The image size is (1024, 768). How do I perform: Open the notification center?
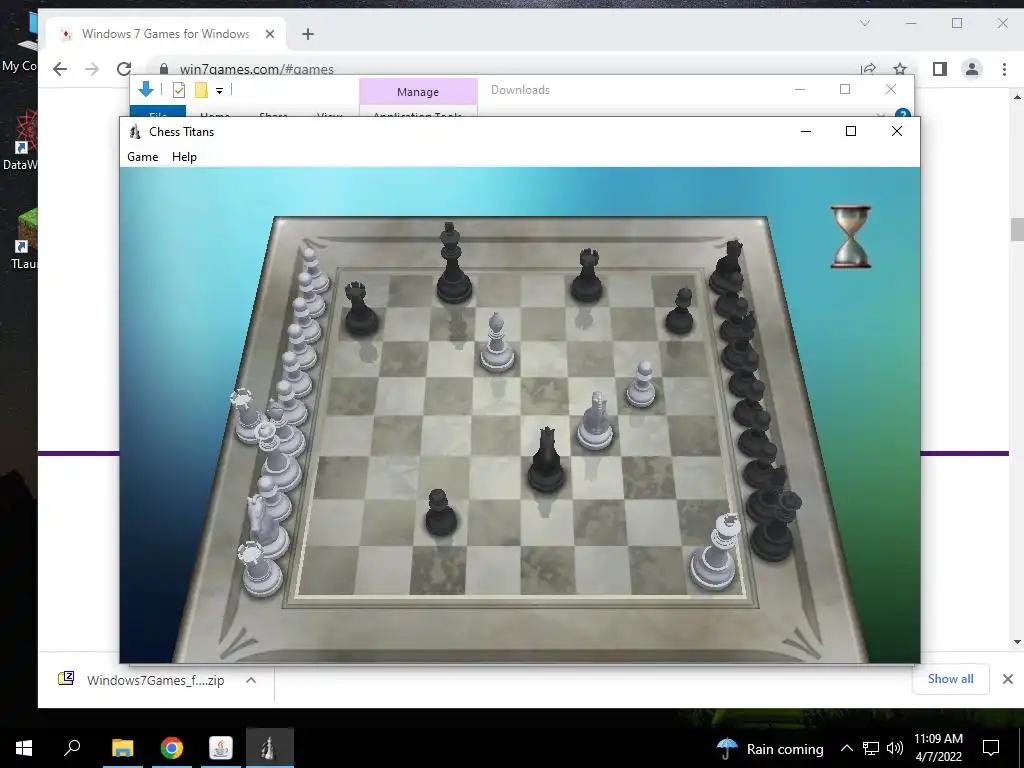coord(991,748)
